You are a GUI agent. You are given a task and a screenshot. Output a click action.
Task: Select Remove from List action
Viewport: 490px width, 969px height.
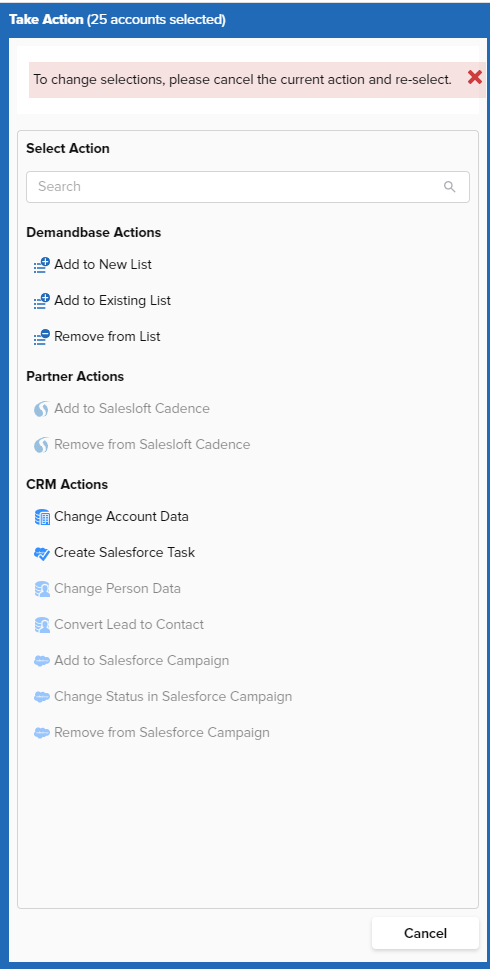click(x=108, y=337)
